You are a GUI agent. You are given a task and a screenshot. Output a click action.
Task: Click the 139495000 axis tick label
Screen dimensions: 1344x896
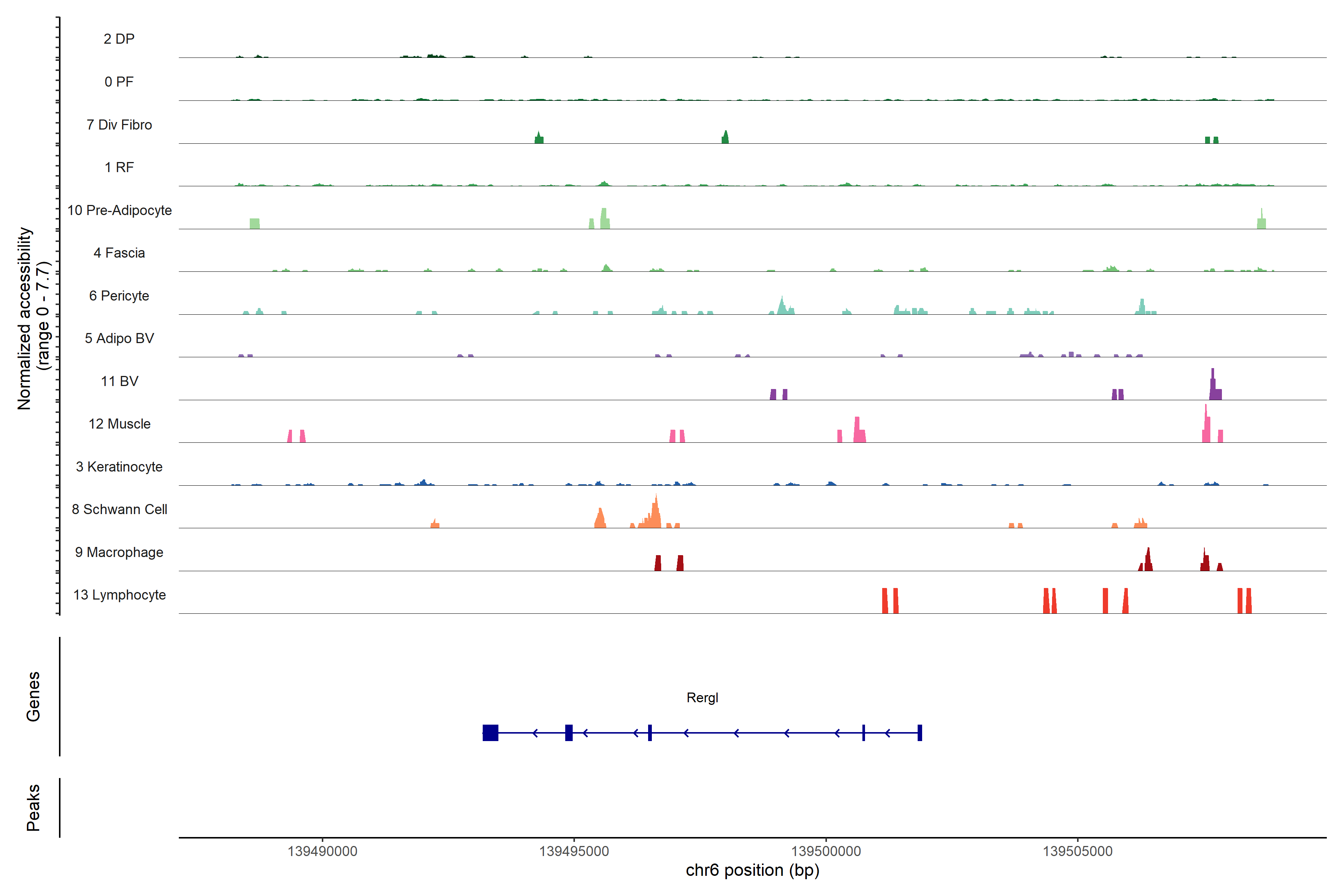pos(574,852)
